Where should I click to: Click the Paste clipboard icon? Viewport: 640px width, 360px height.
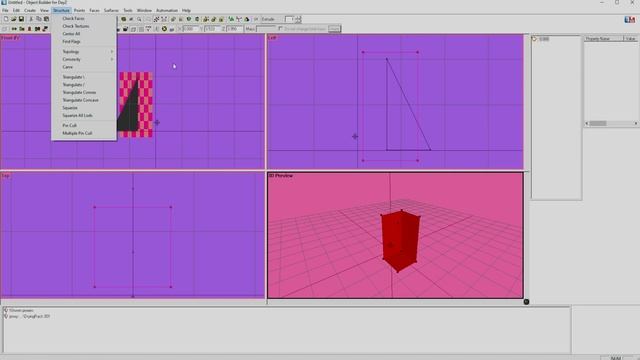point(47,19)
